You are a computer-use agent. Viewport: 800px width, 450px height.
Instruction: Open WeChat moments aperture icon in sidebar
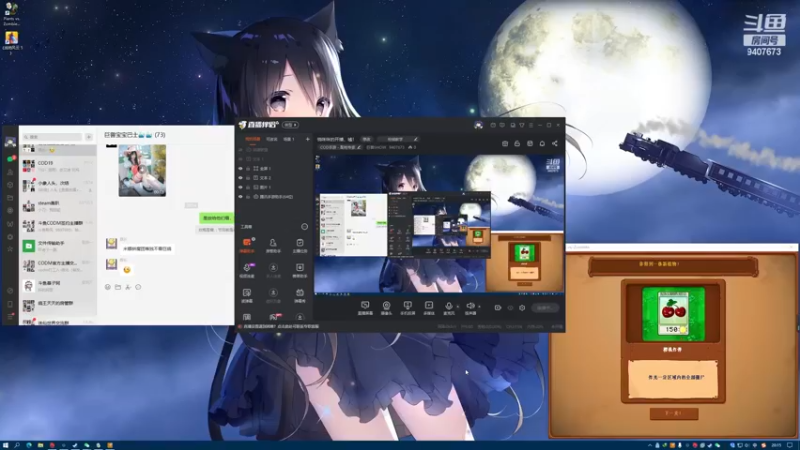click(10, 211)
